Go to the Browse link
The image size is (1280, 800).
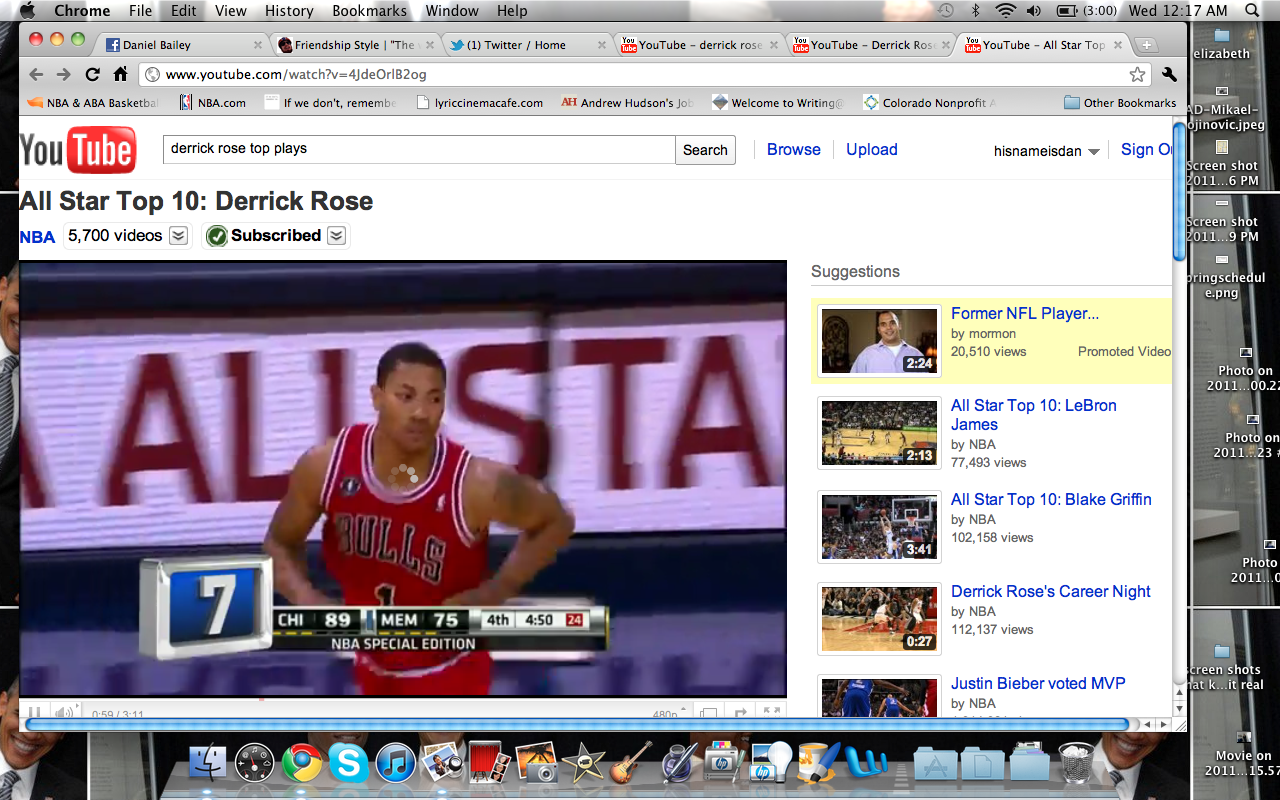794,149
